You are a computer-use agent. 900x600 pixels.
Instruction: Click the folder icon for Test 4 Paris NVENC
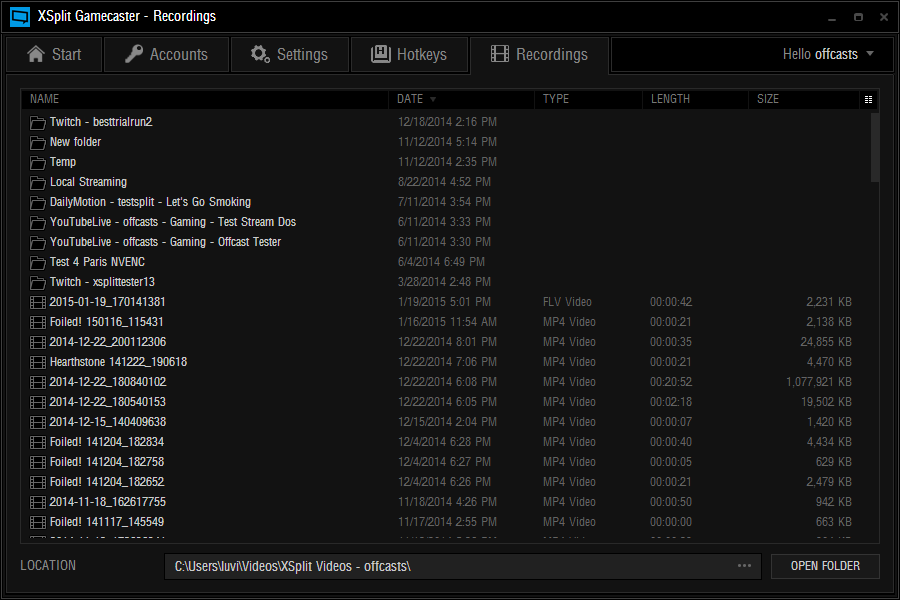pyautogui.click(x=38, y=262)
